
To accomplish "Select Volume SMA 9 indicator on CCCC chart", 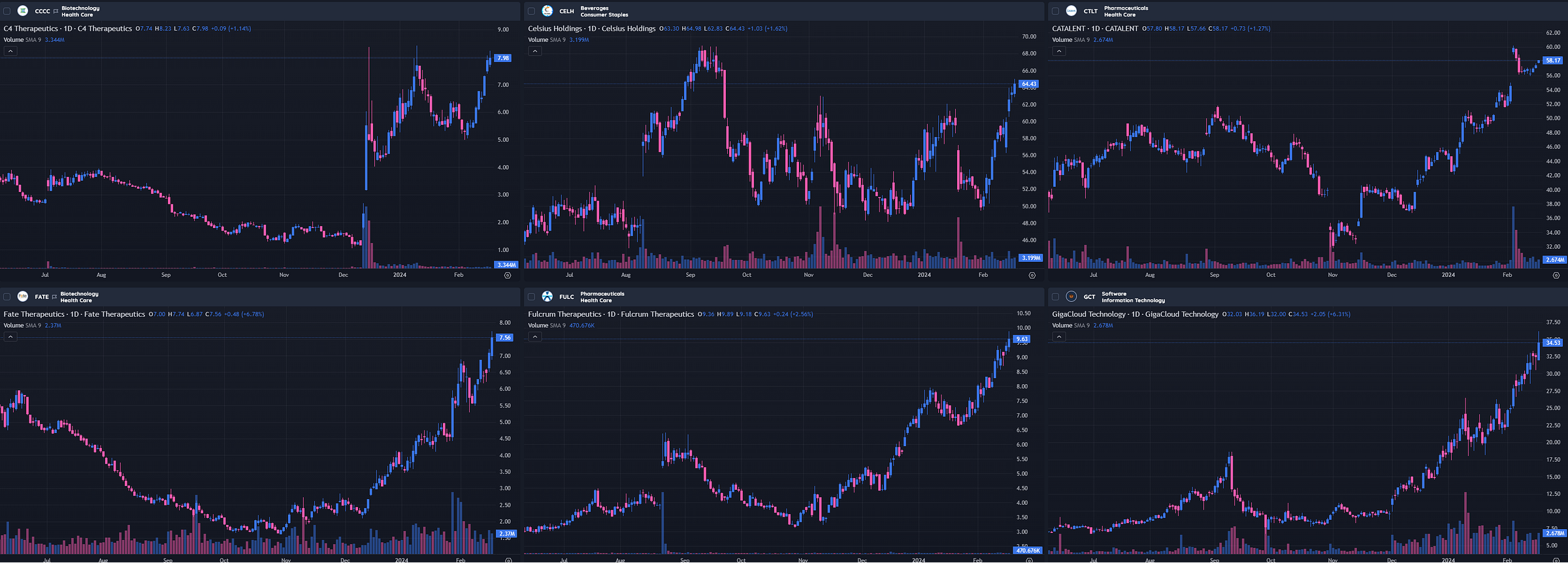I will [x=22, y=40].
